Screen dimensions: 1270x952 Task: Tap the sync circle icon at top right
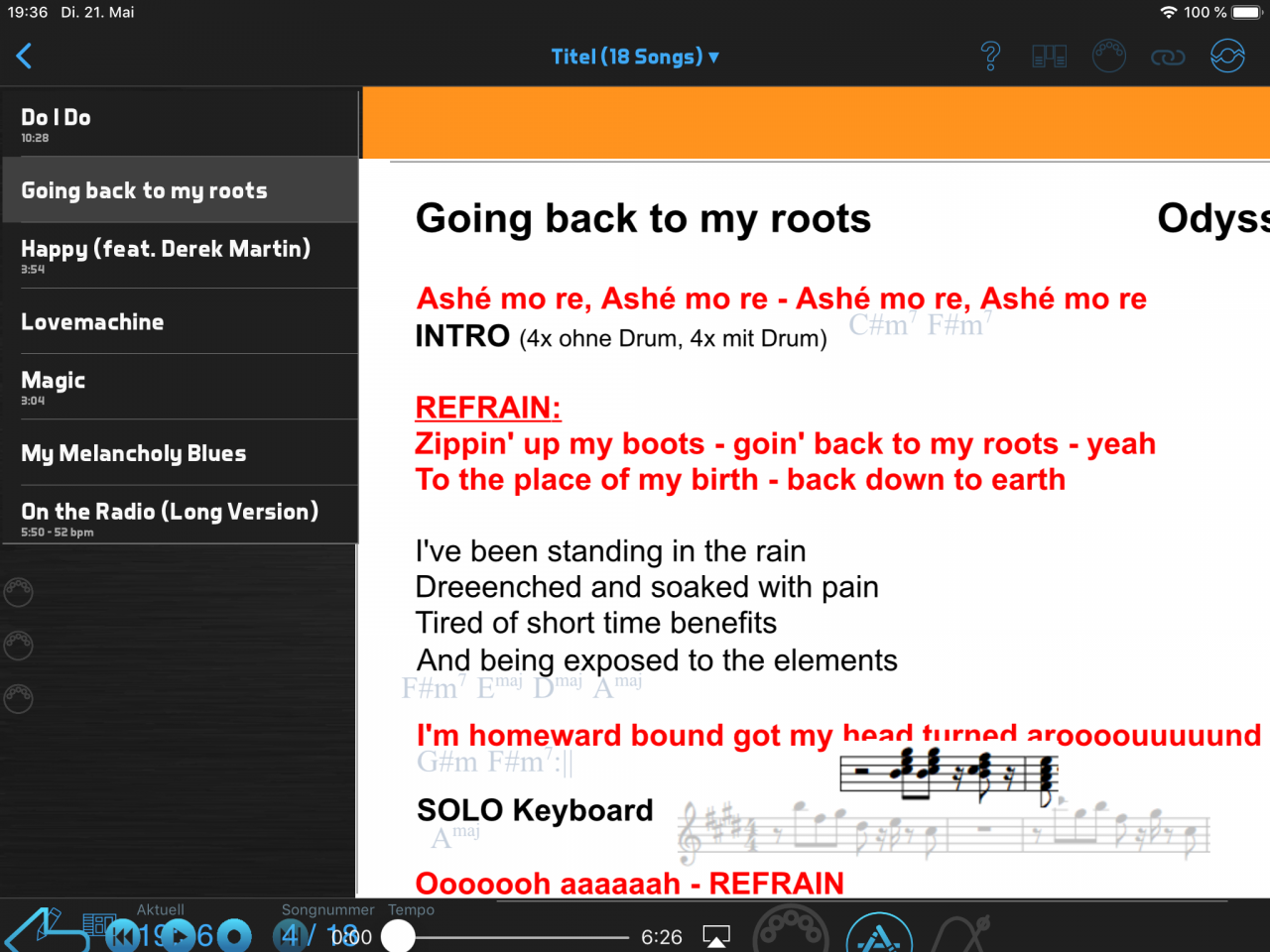1227,56
